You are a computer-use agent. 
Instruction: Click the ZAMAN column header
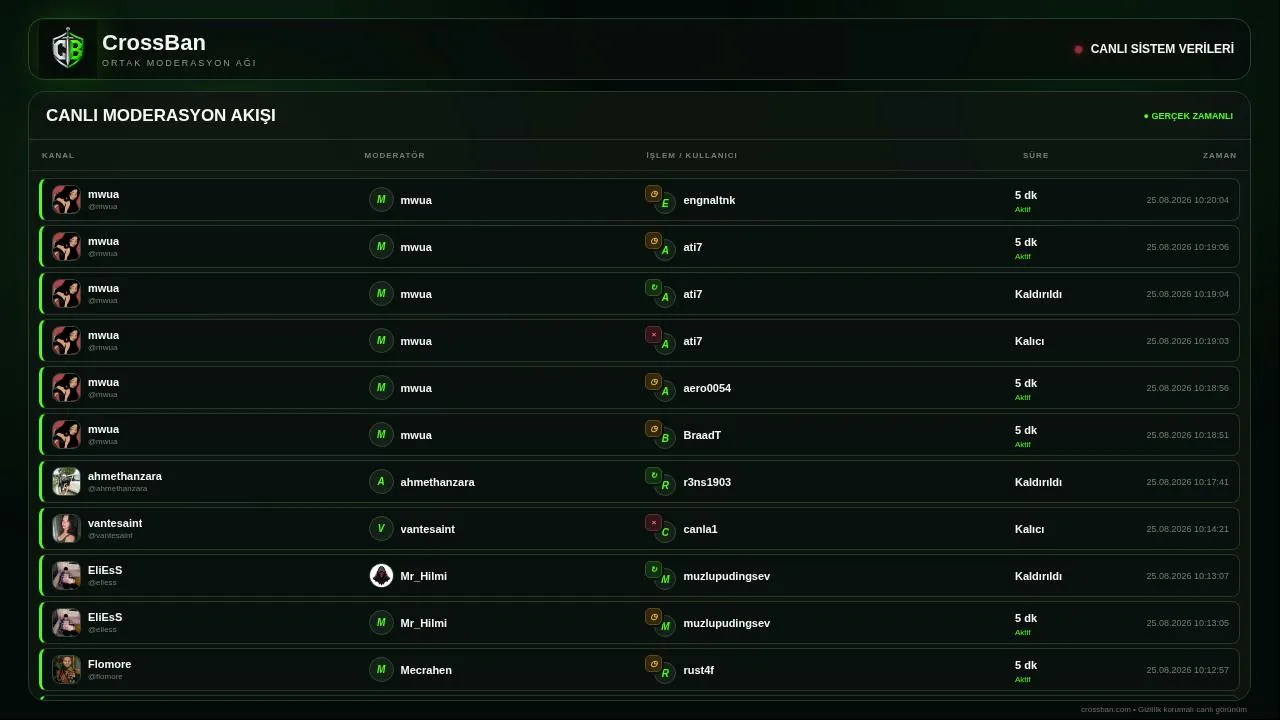pyautogui.click(x=1220, y=156)
